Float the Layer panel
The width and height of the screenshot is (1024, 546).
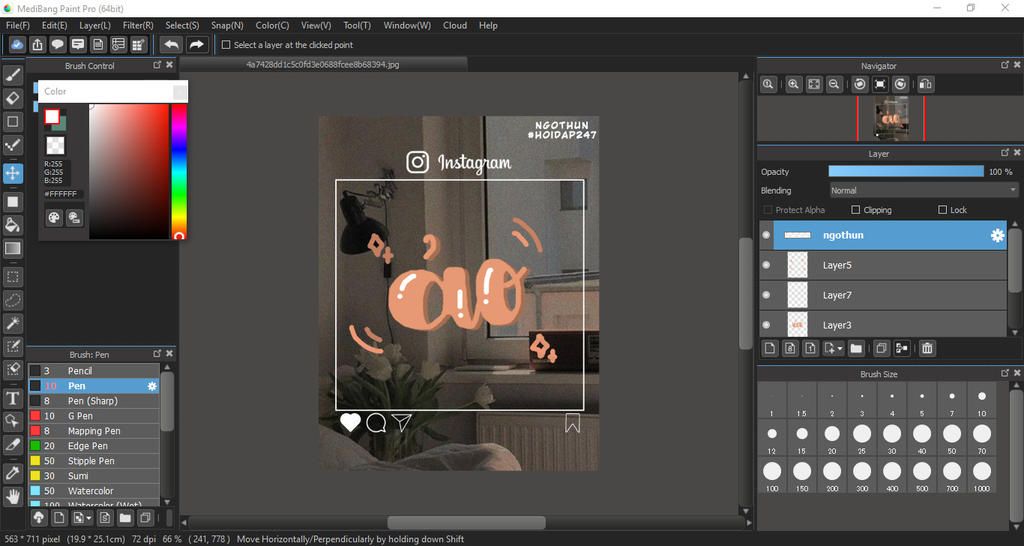click(1004, 153)
